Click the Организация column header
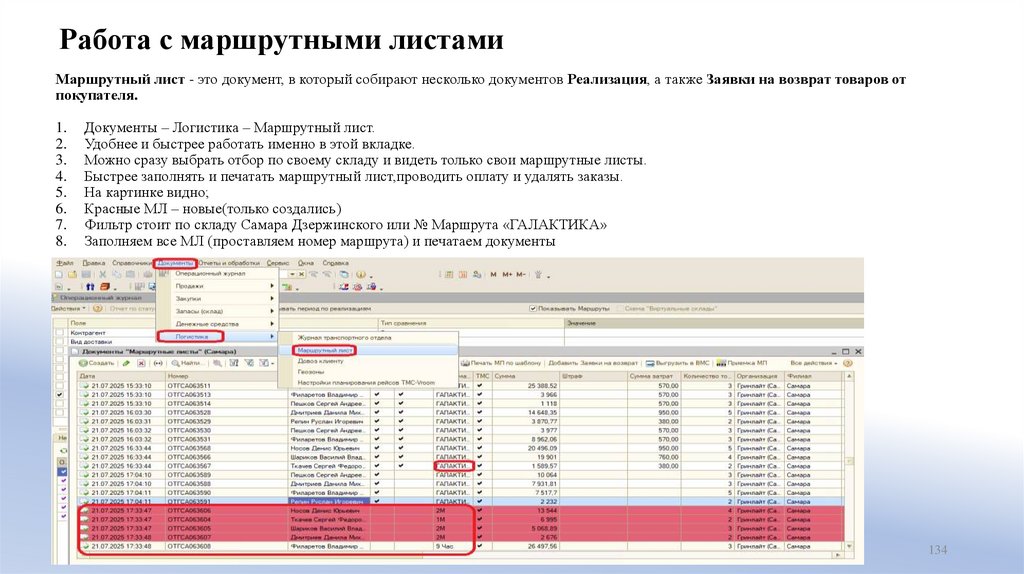The width and height of the screenshot is (1024, 574). (759, 376)
